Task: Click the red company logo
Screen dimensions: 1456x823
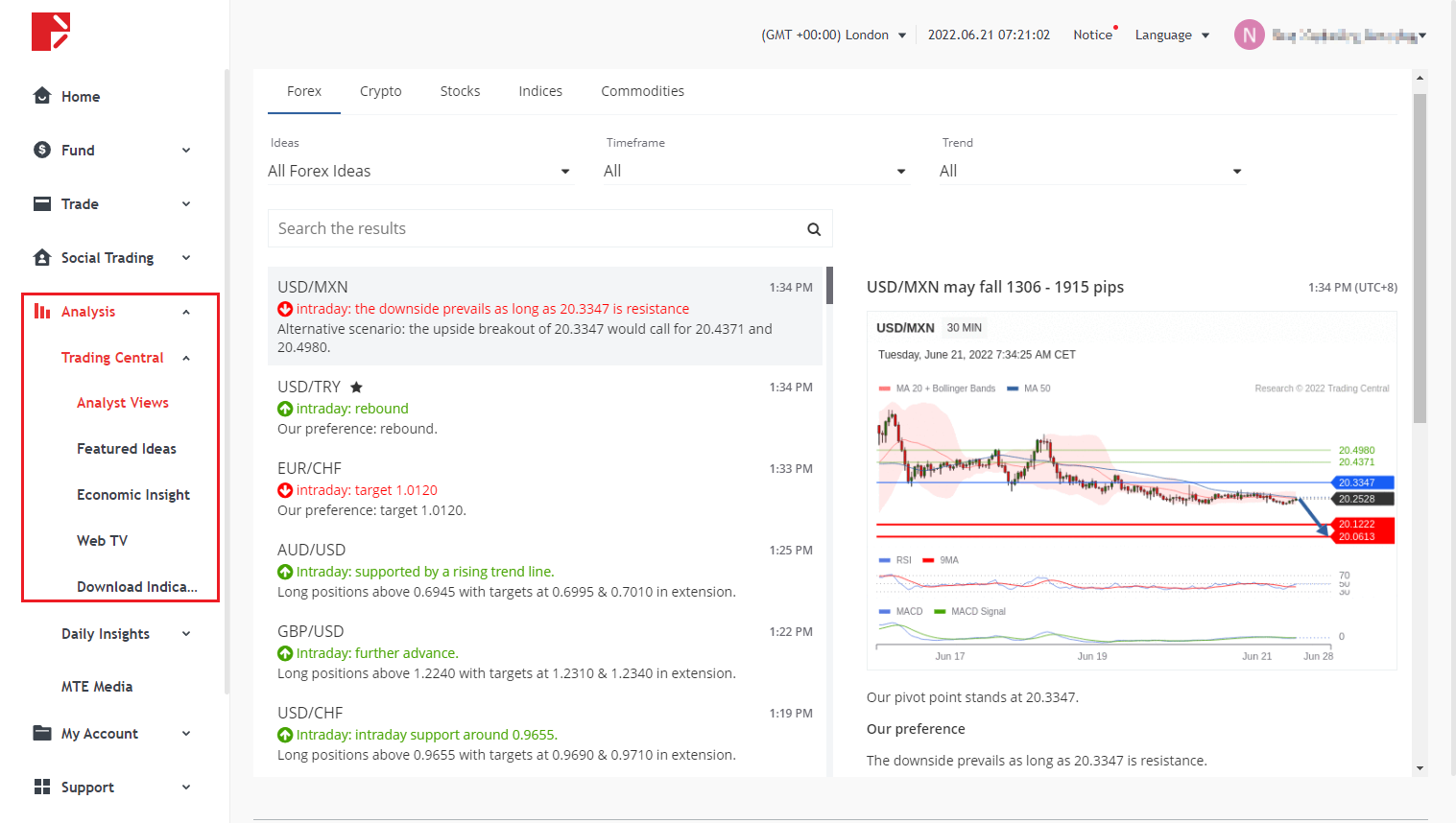Action: [51, 32]
